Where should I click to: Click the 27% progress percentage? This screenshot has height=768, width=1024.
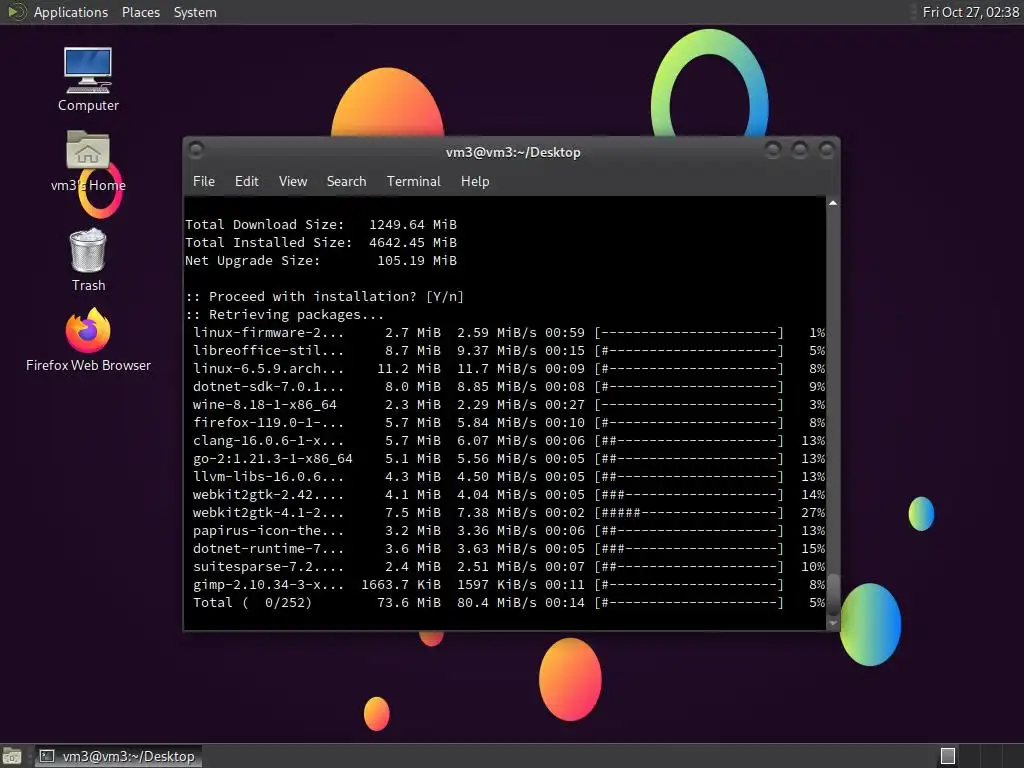point(813,513)
